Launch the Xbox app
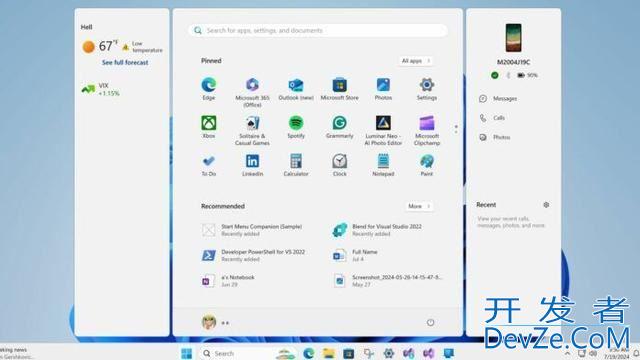640x360 pixels. [209, 127]
